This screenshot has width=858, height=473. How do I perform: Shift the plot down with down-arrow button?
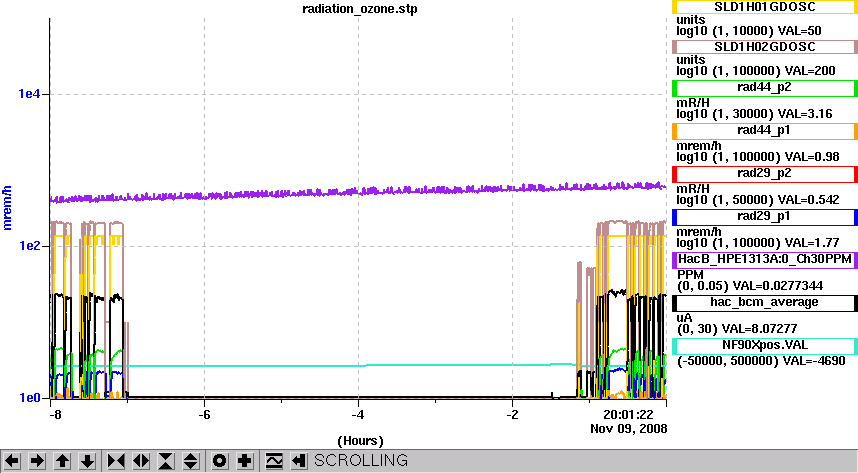[x=88, y=461]
